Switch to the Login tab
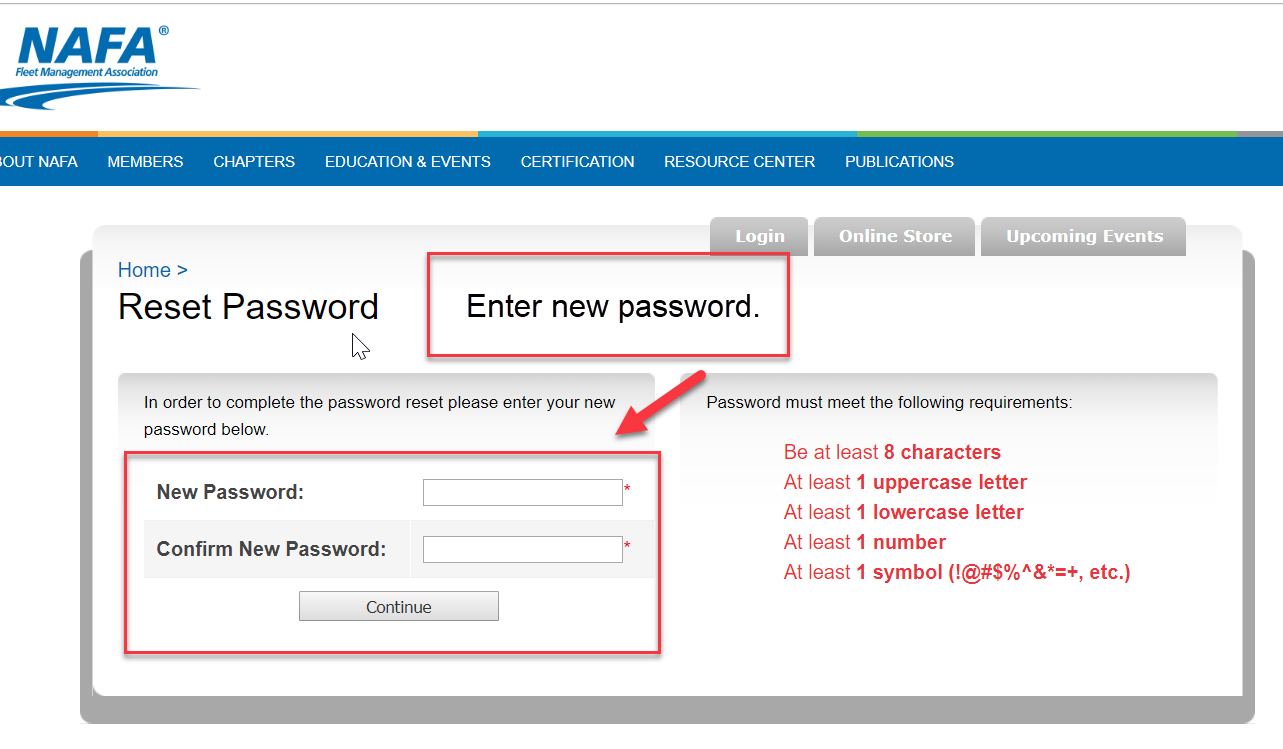1283x749 pixels. point(760,237)
